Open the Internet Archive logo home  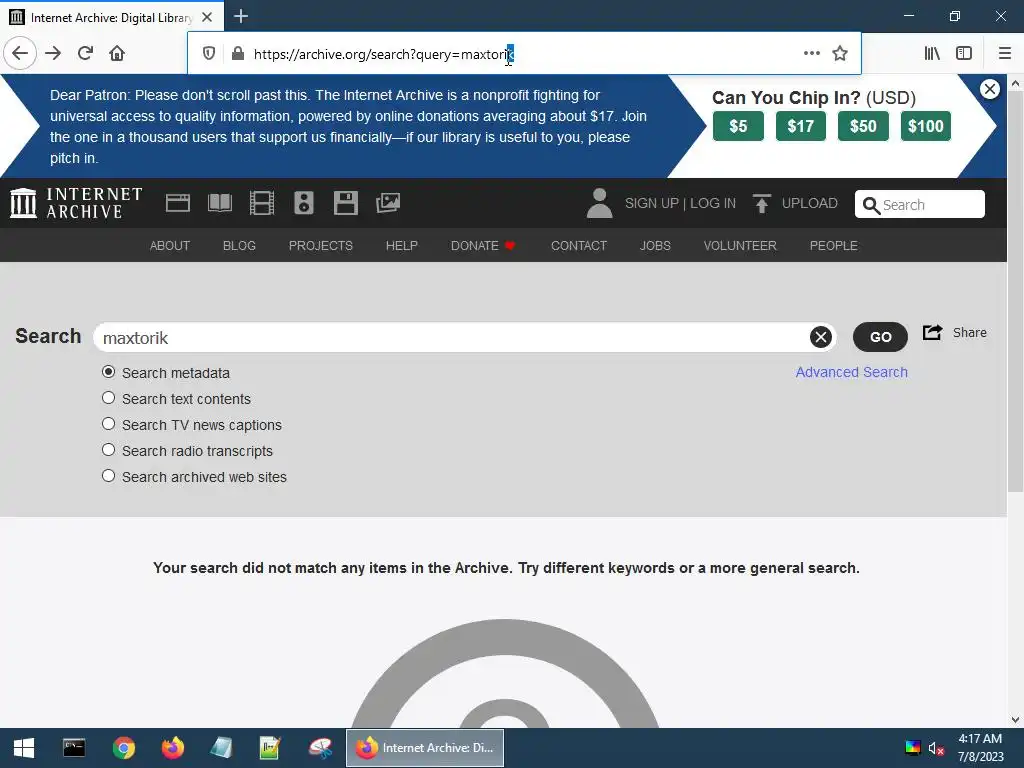point(76,203)
